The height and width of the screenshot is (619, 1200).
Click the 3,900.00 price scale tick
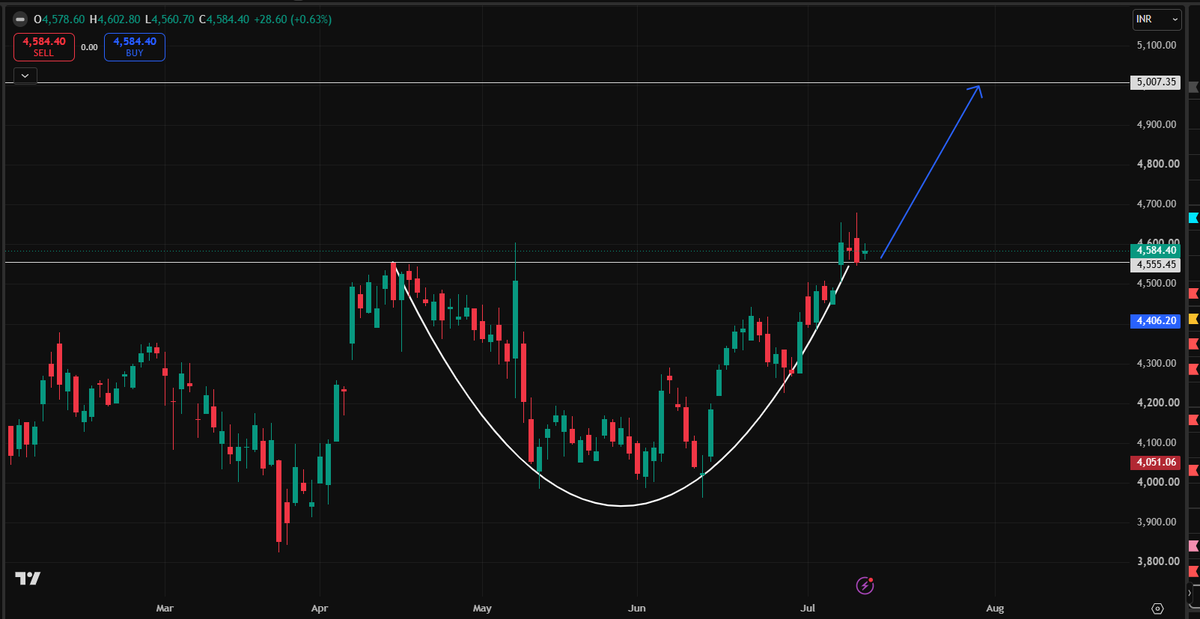1156,522
